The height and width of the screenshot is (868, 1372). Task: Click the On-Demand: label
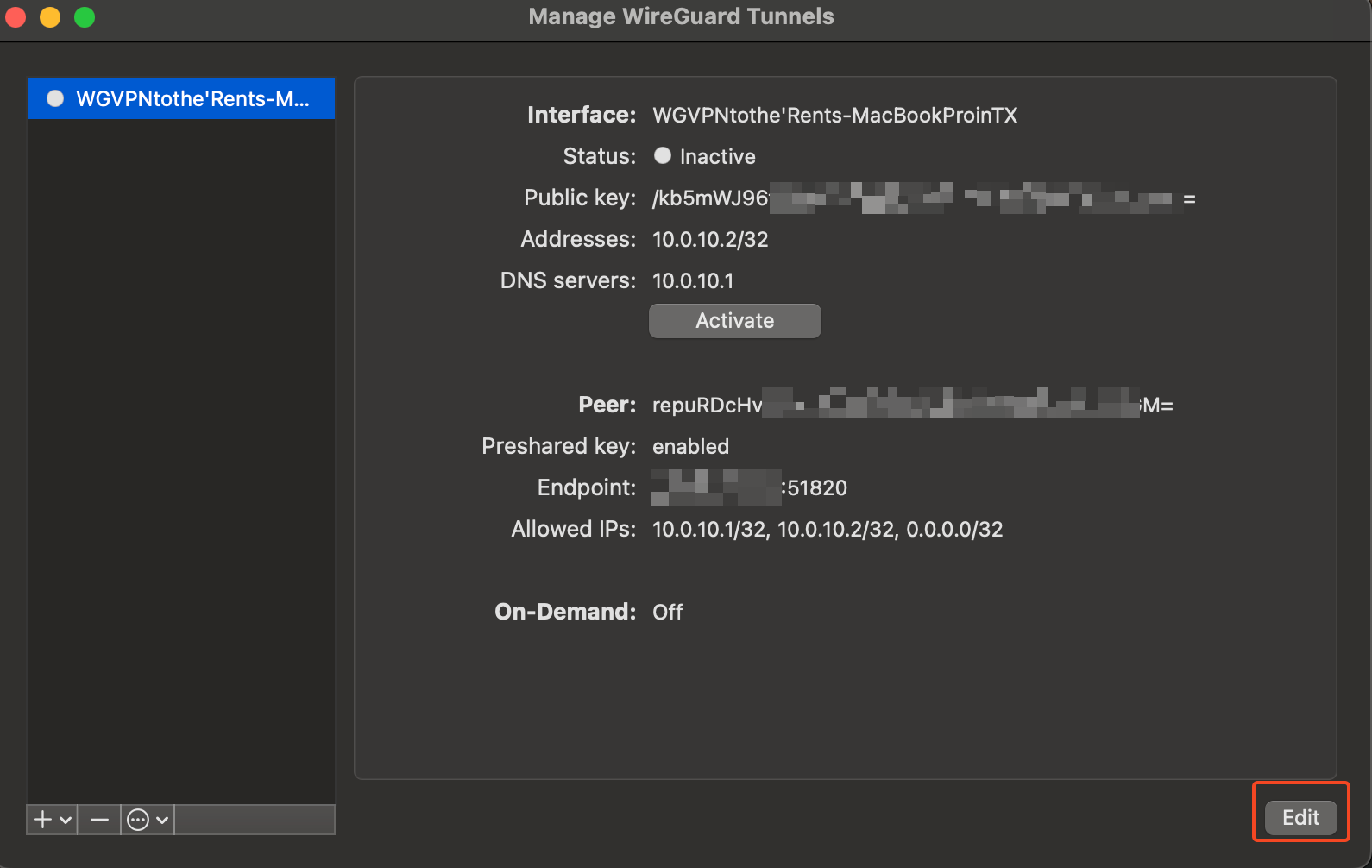(x=565, y=612)
